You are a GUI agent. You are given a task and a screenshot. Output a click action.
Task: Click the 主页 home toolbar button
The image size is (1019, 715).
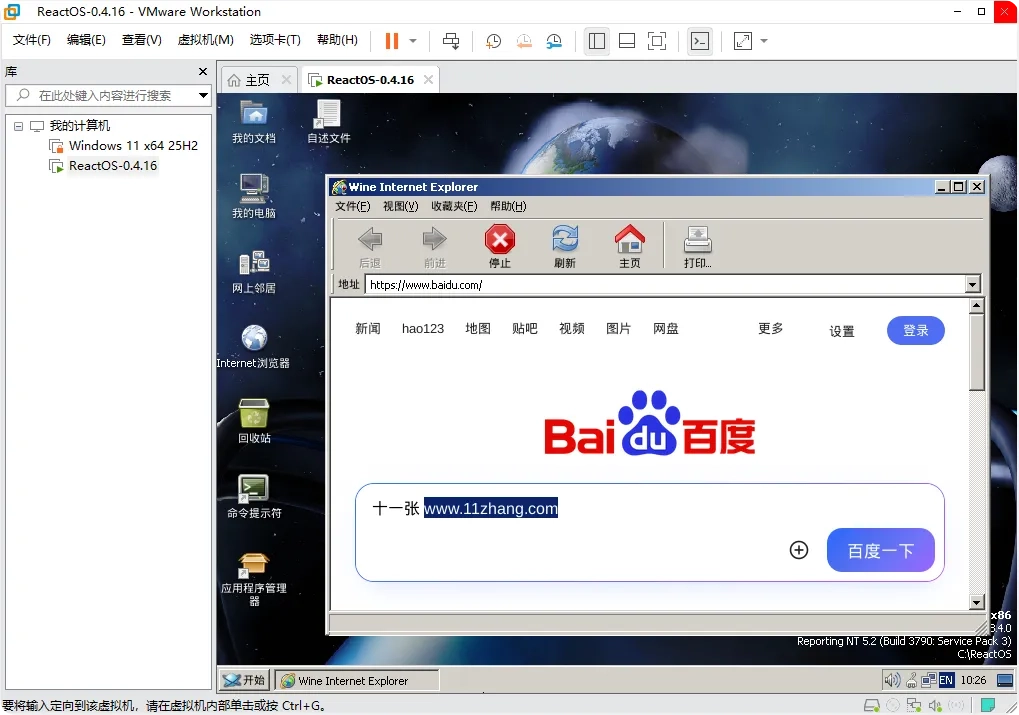coord(630,246)
